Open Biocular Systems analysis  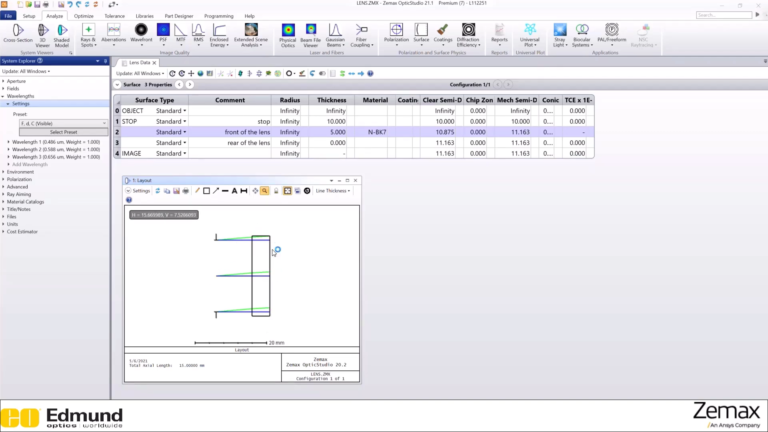pyautogui.click(x=582, y=35)
